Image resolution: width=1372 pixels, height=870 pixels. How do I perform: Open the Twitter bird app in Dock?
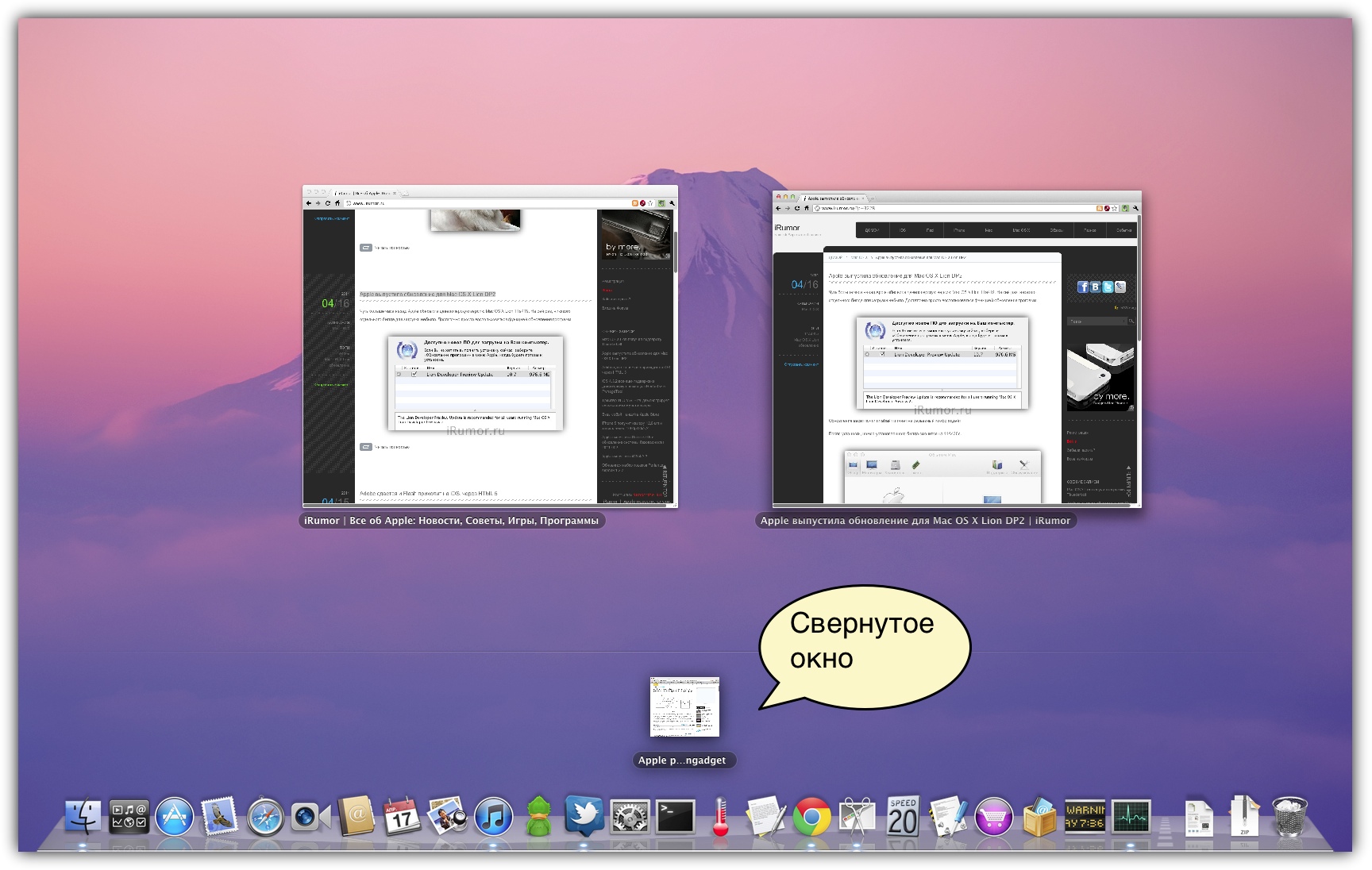[584, 816]
